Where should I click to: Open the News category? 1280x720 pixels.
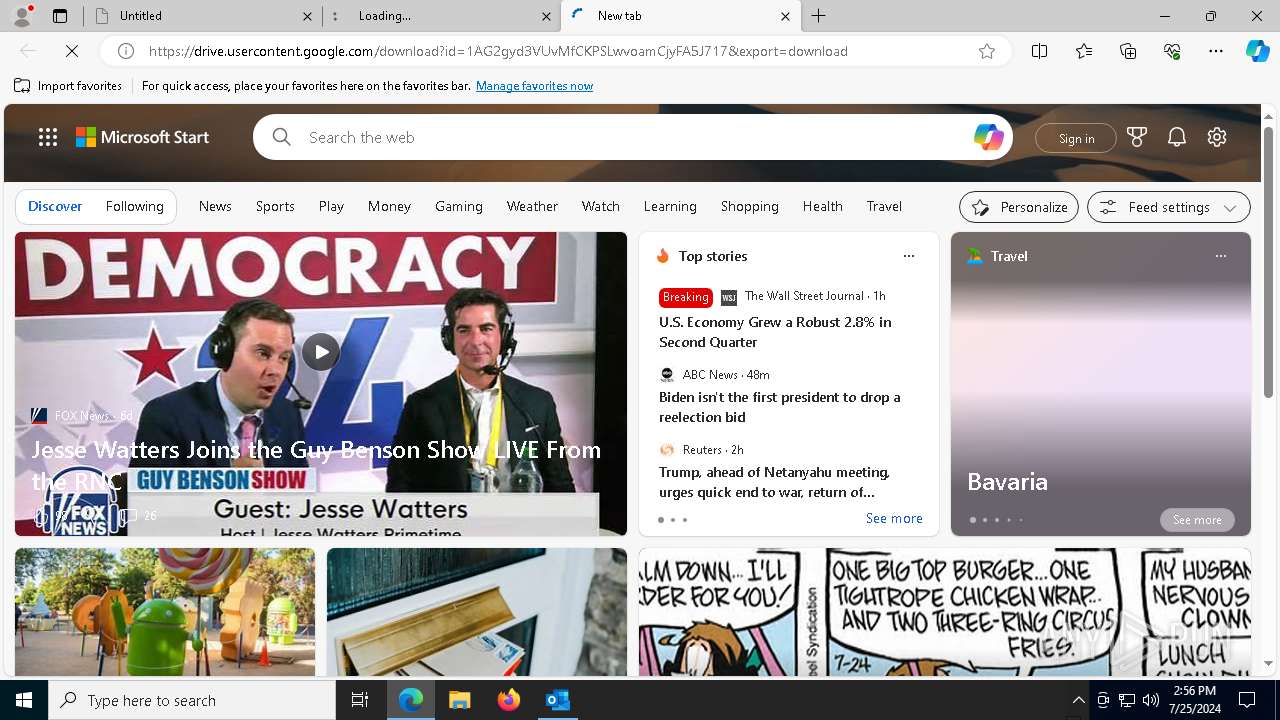tap(215, 206)
